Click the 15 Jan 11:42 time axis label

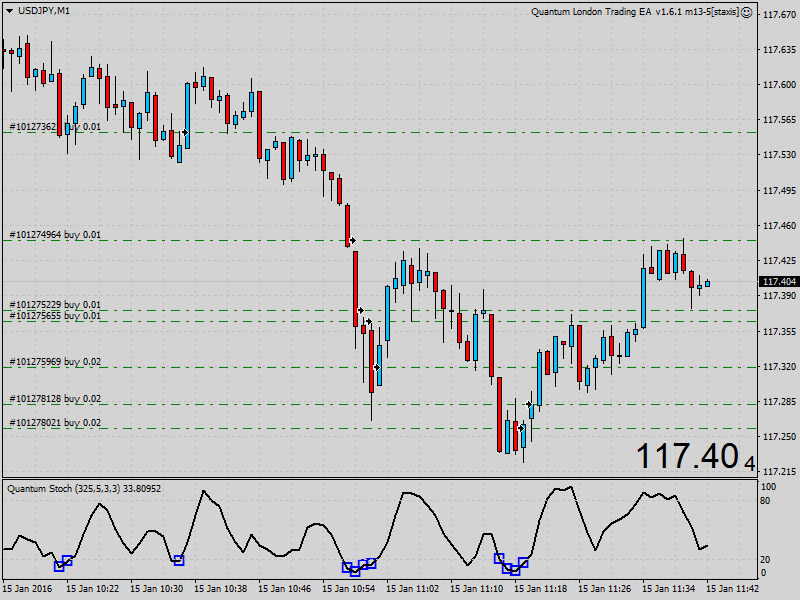(x=733, y=588)
